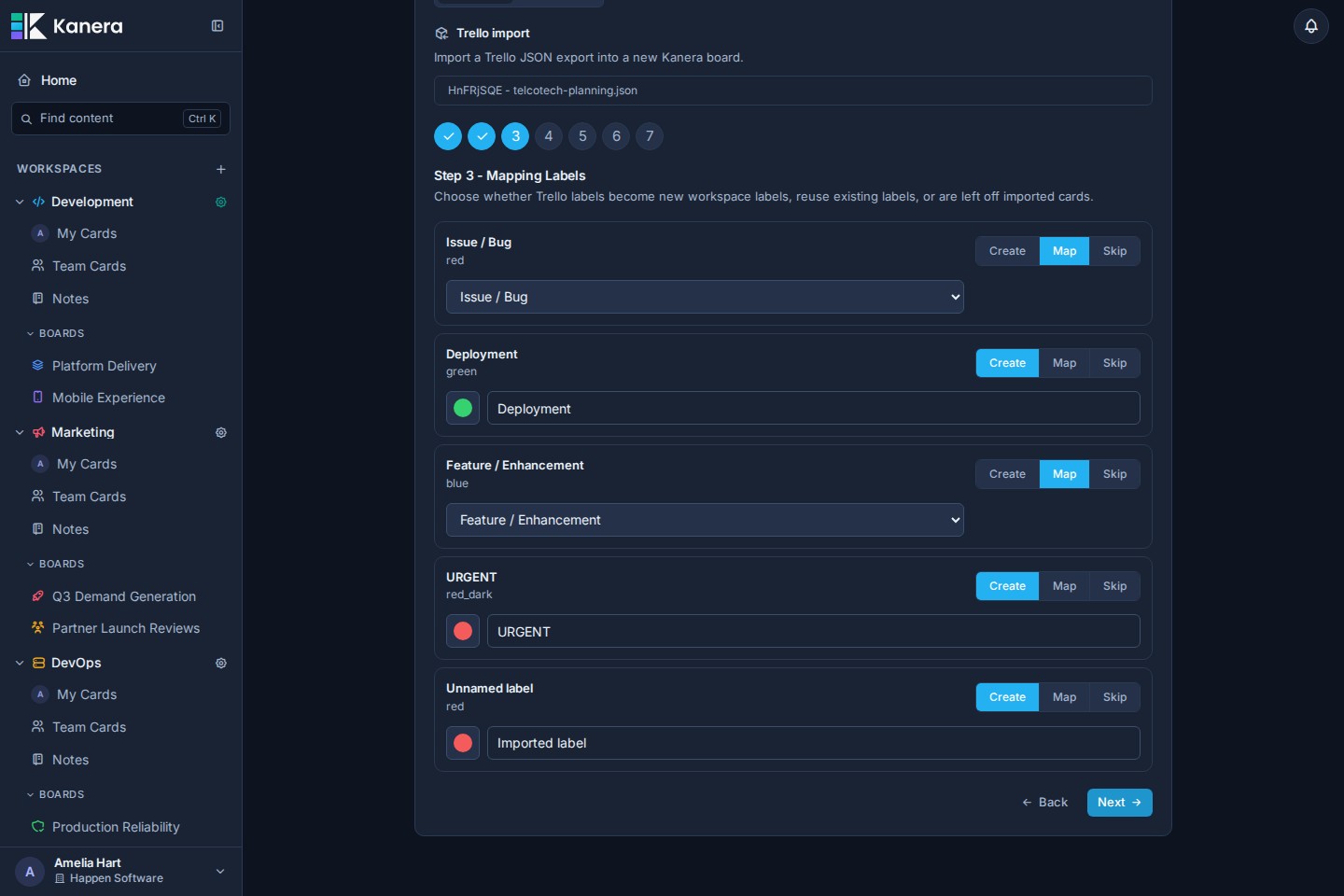Click Notes icon under Marketing
The image size is (1344, 896).
tap(38, 529)
